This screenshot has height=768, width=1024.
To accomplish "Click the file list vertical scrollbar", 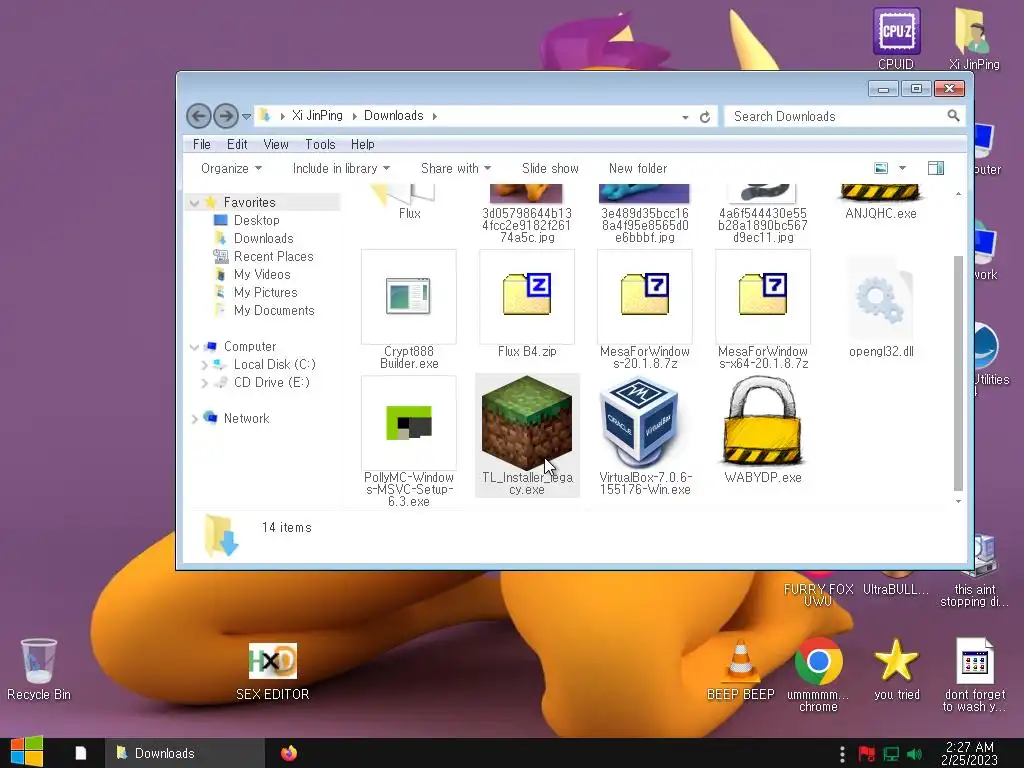I will click(958, 373).
